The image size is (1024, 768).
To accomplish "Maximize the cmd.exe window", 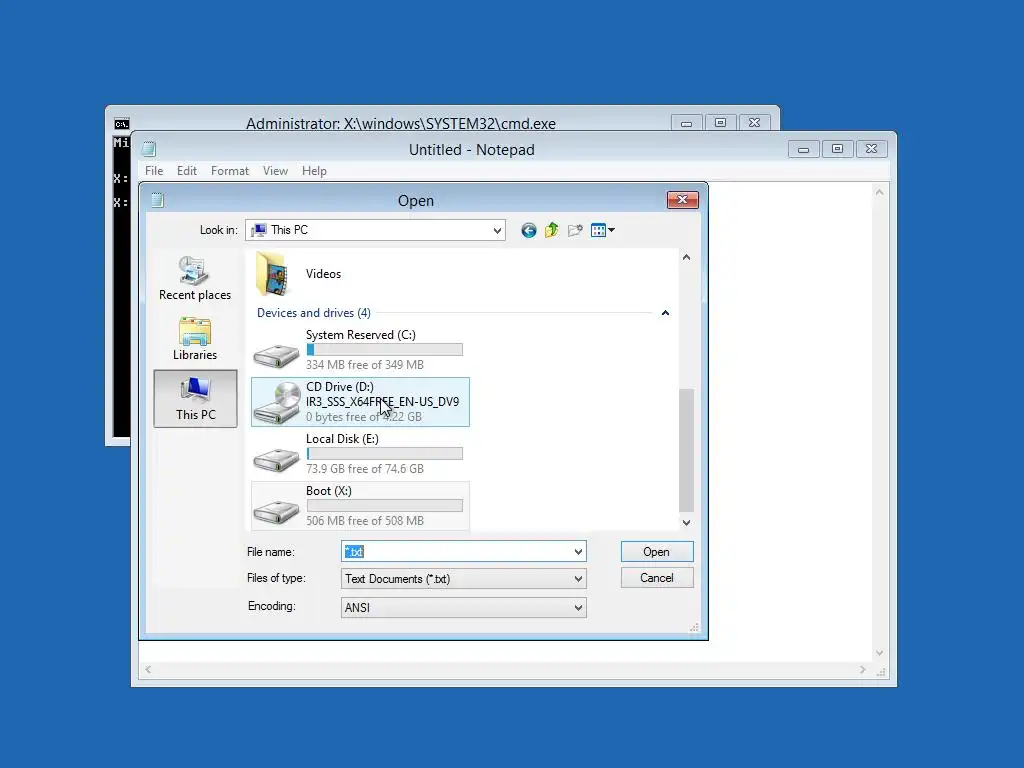I will 720,123.
